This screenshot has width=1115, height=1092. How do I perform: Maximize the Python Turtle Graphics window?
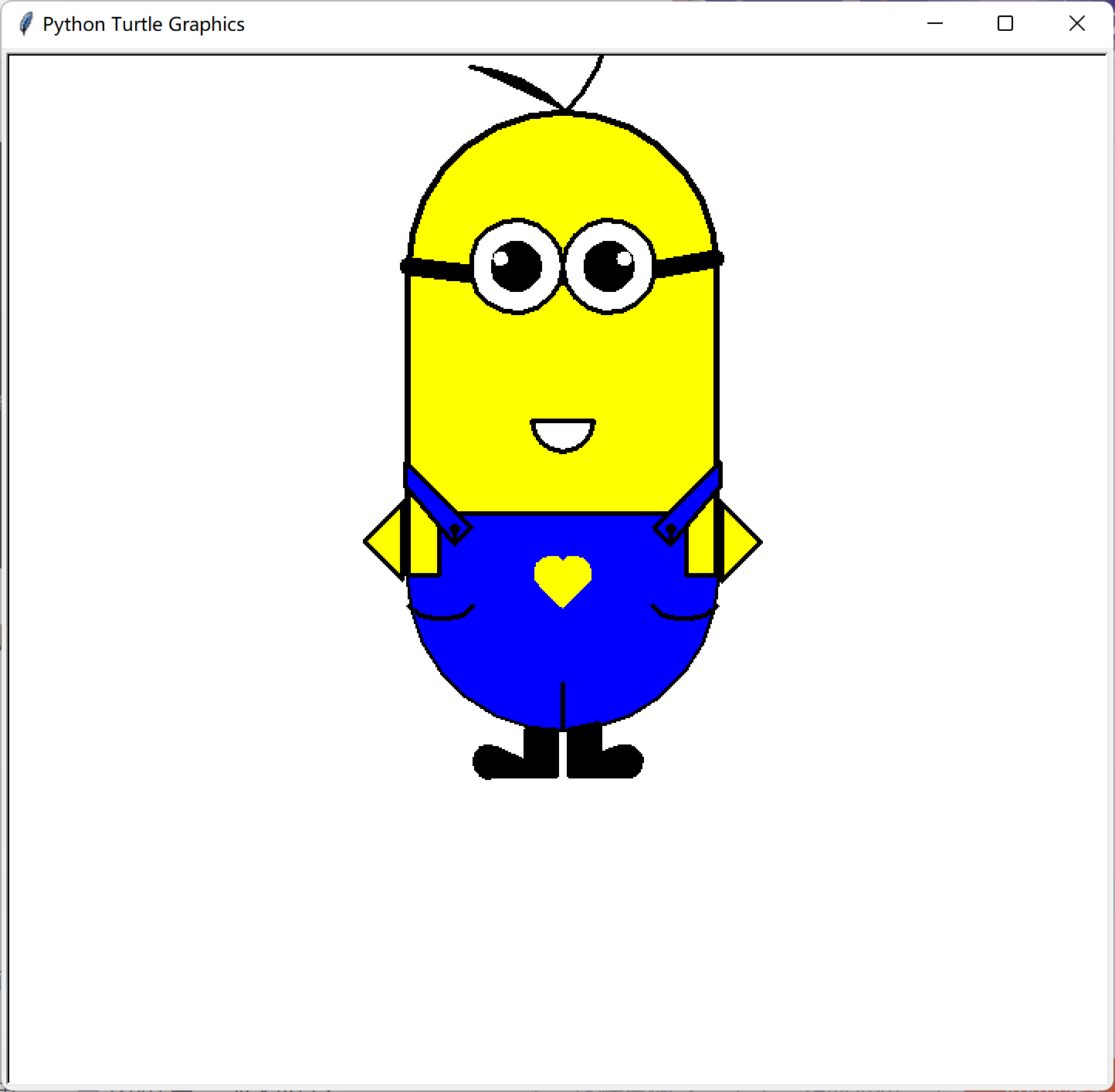point(1005,24)
